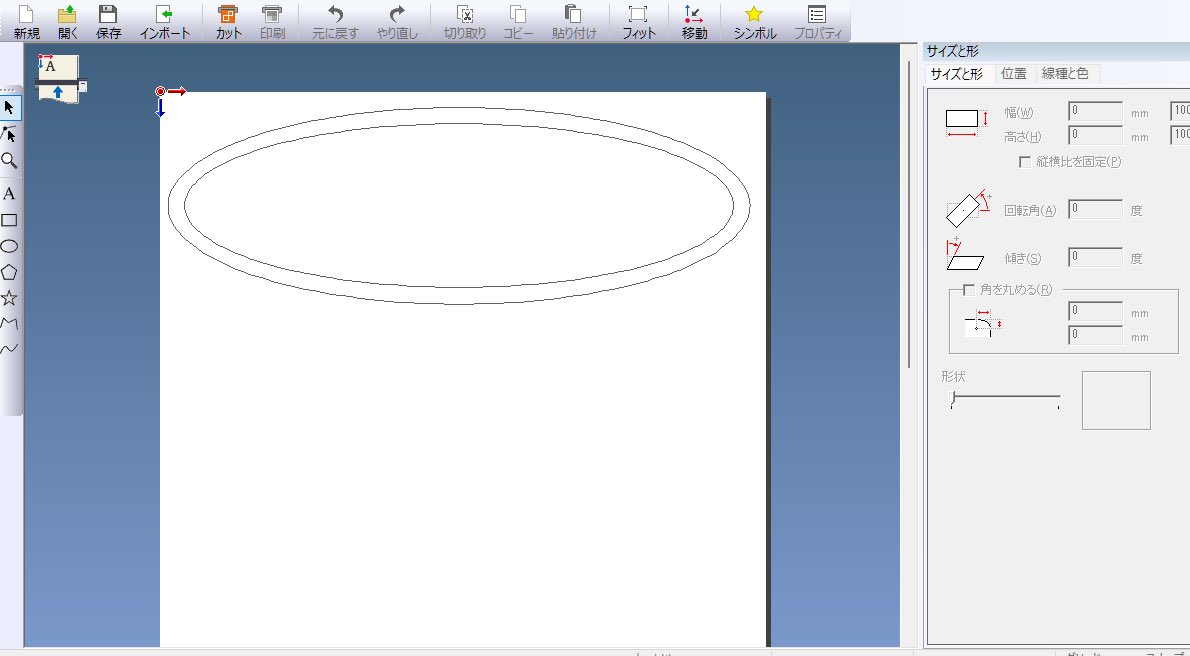Click the コピー copy icon

point(518,21)
